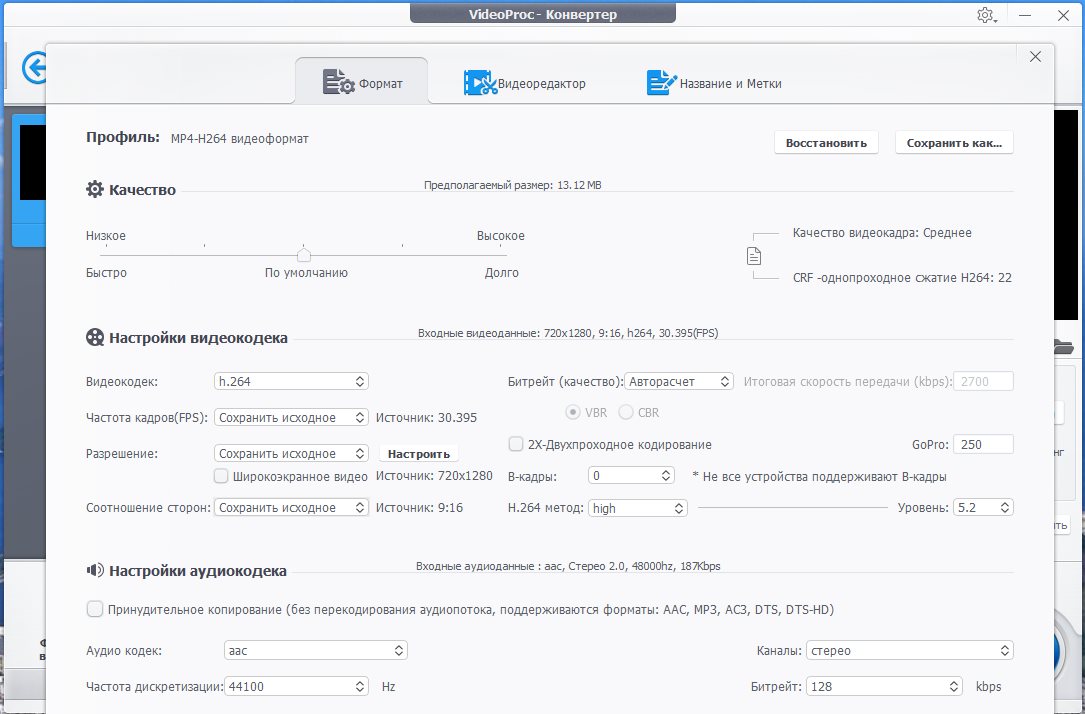Open the H.264 метод high dropdown

point(638,508)
